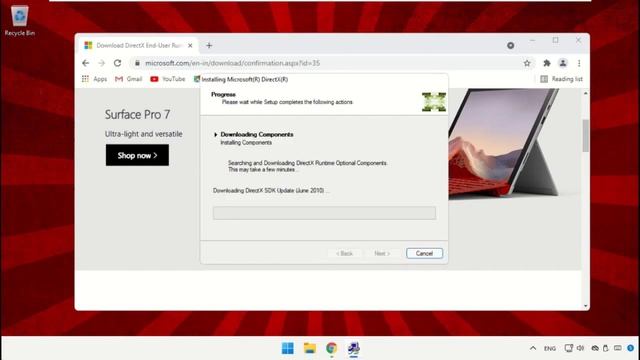Click the Surface Pro 7 heading
640x360 pixels.
tap(137, 115)
